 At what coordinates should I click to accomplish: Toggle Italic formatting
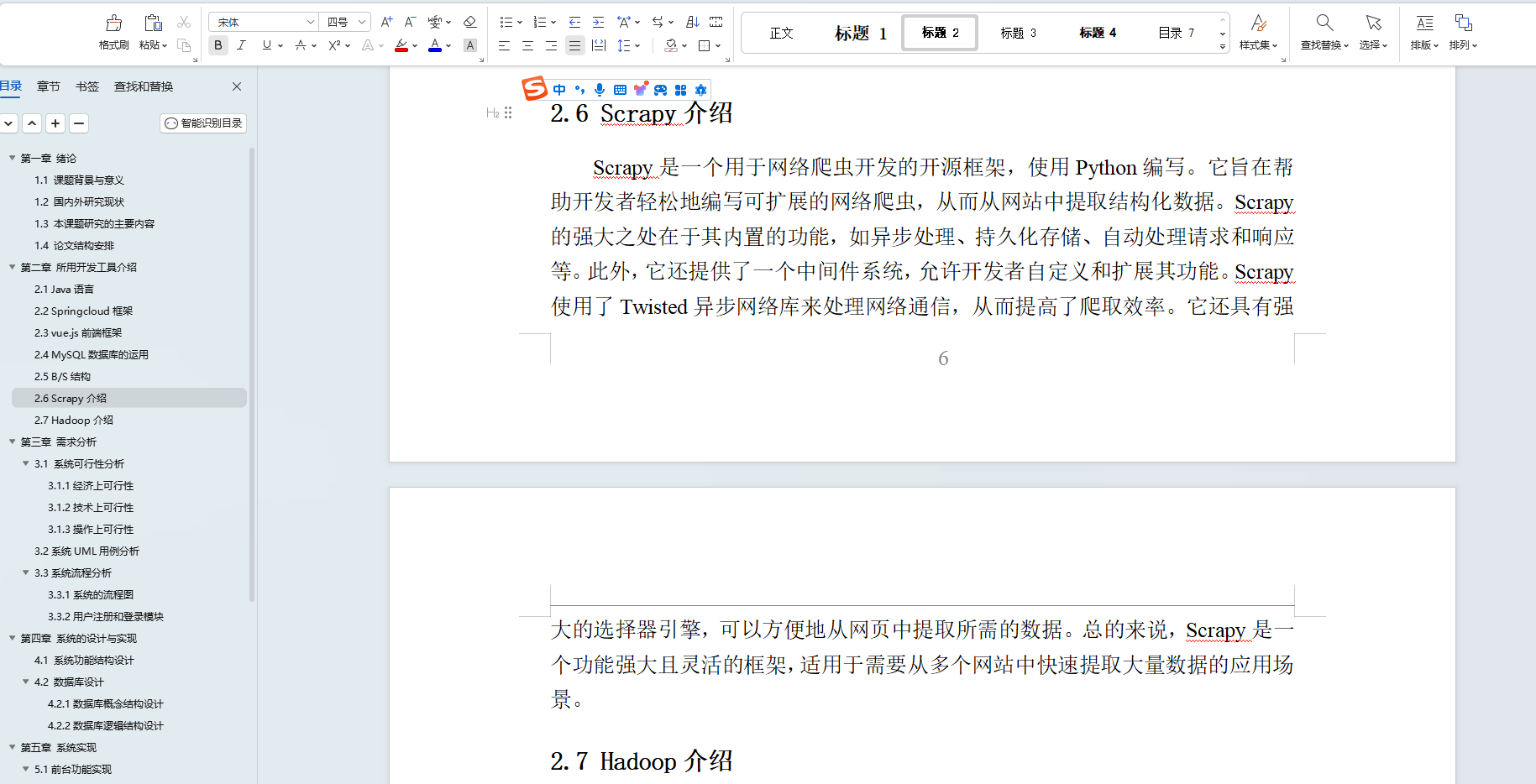coord(242,45)
